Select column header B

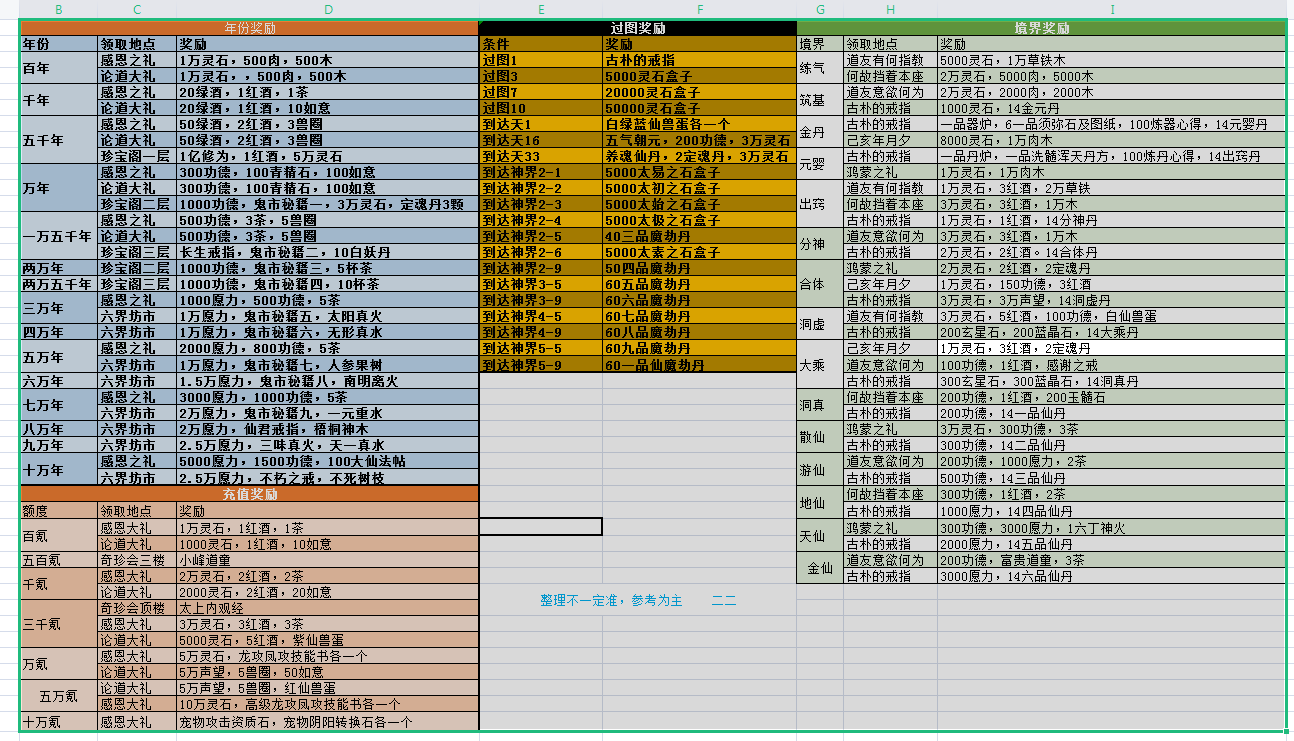(x=59, y=9)
